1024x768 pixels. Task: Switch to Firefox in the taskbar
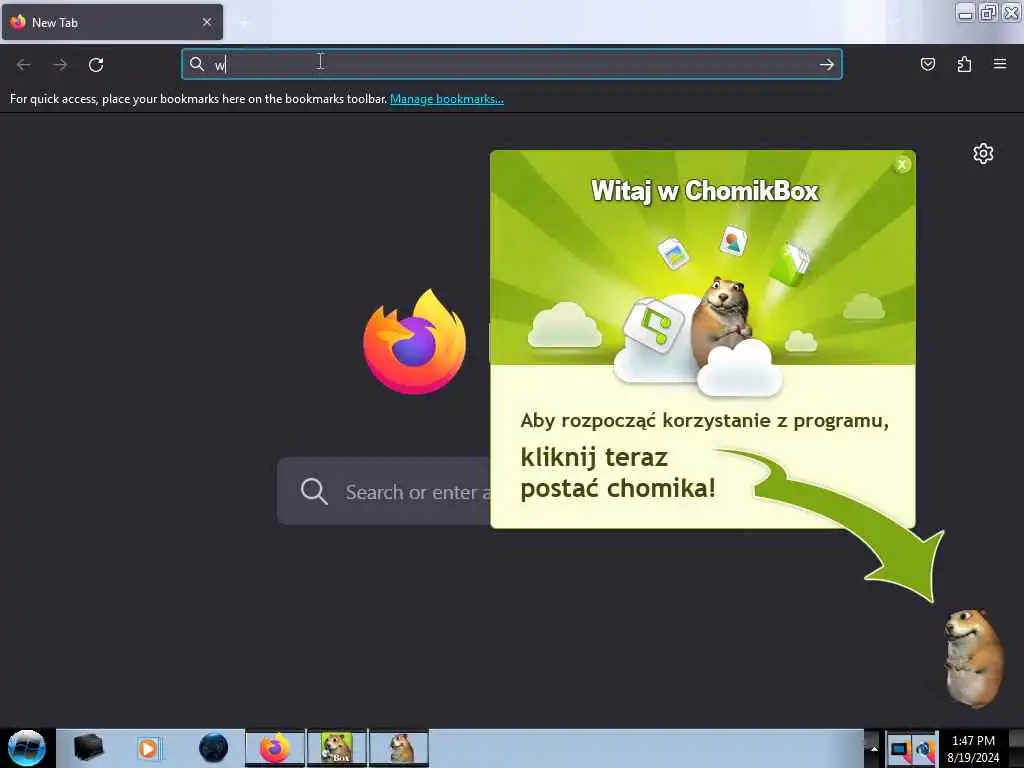[275, 748]
